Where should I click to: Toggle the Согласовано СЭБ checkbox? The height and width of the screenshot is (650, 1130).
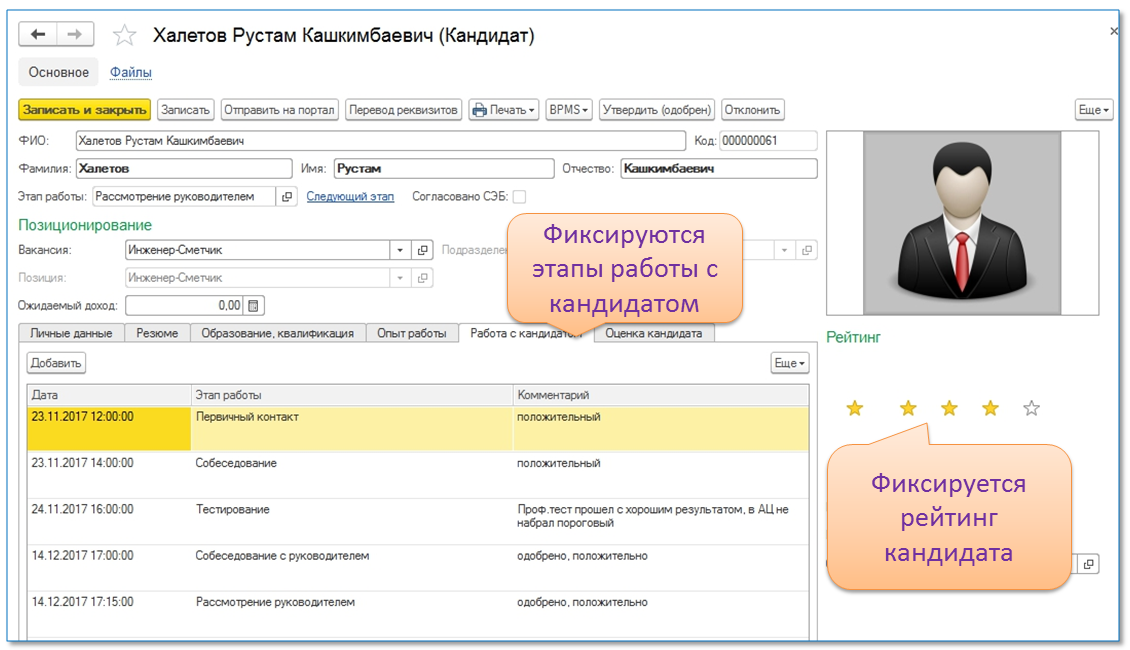coord(519,197)
